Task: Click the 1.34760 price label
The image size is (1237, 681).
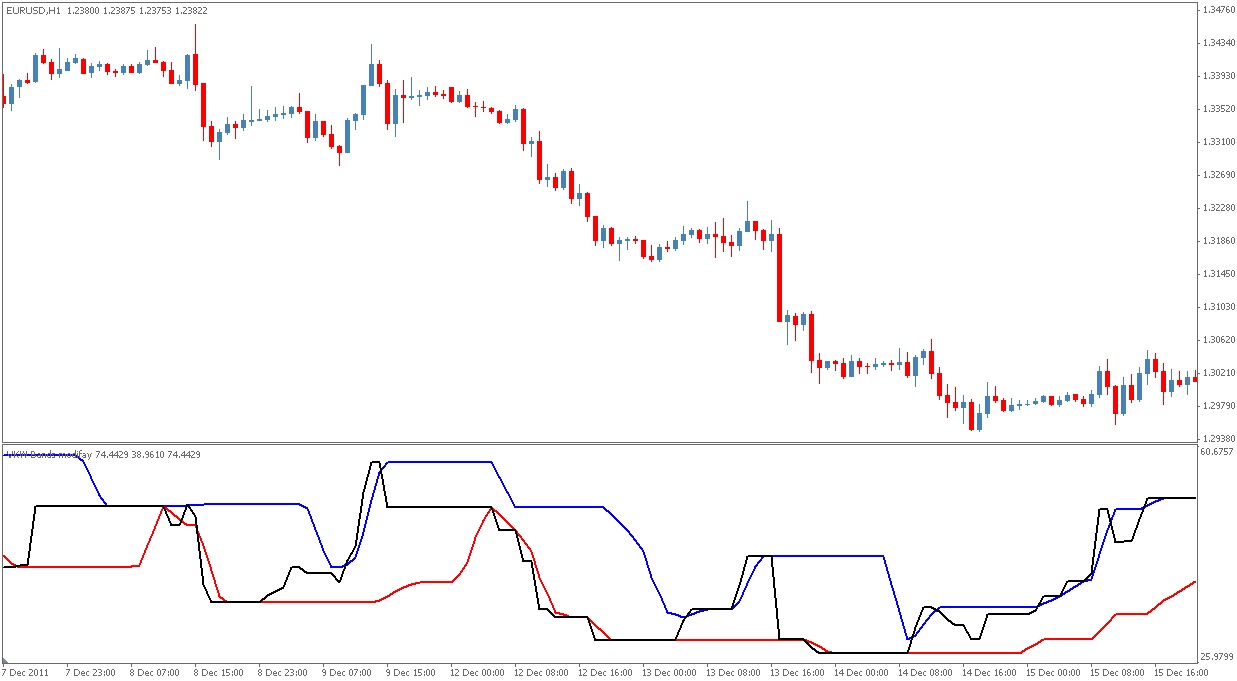Action: point(1219,10)
